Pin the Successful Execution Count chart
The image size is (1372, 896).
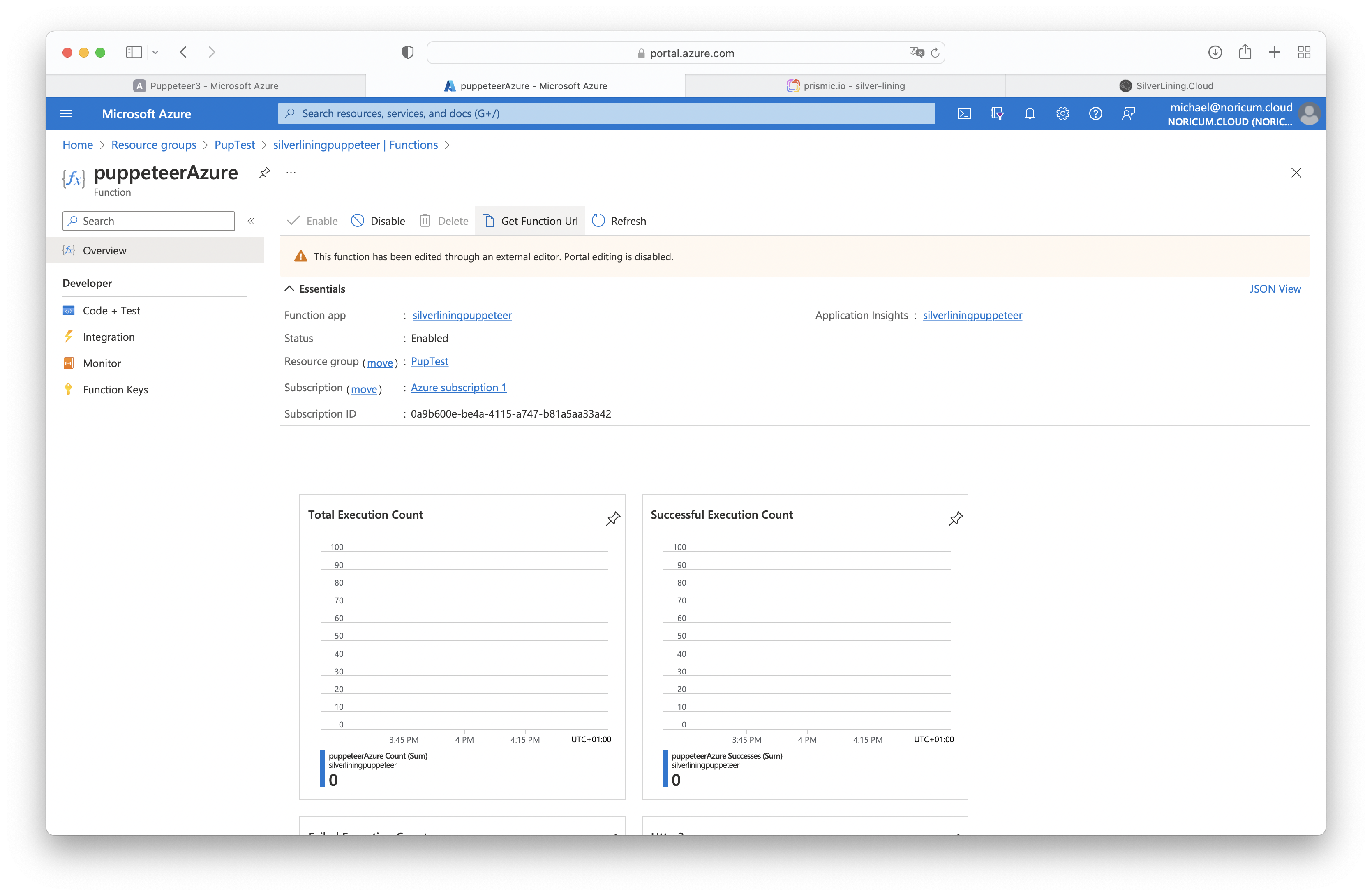pyautogui.click(x=955, y=518)
